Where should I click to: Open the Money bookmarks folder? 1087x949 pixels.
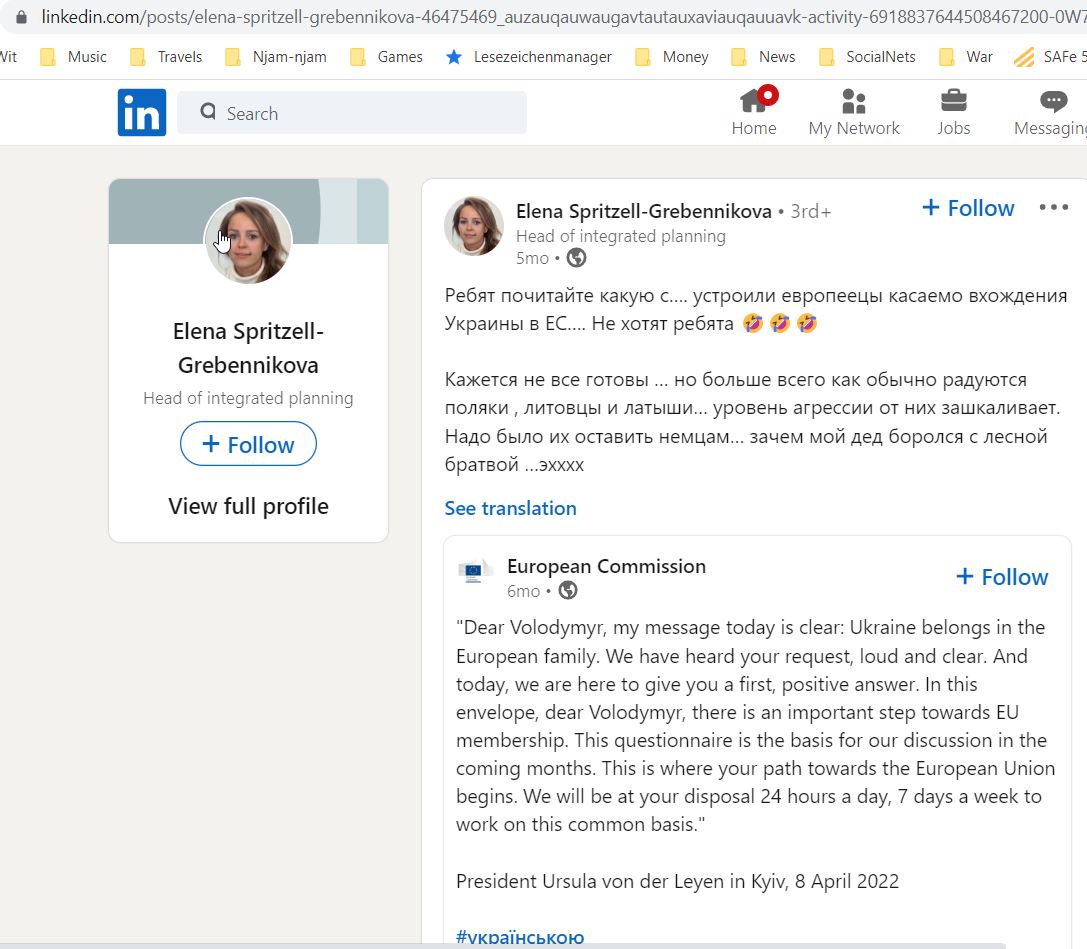672,57
